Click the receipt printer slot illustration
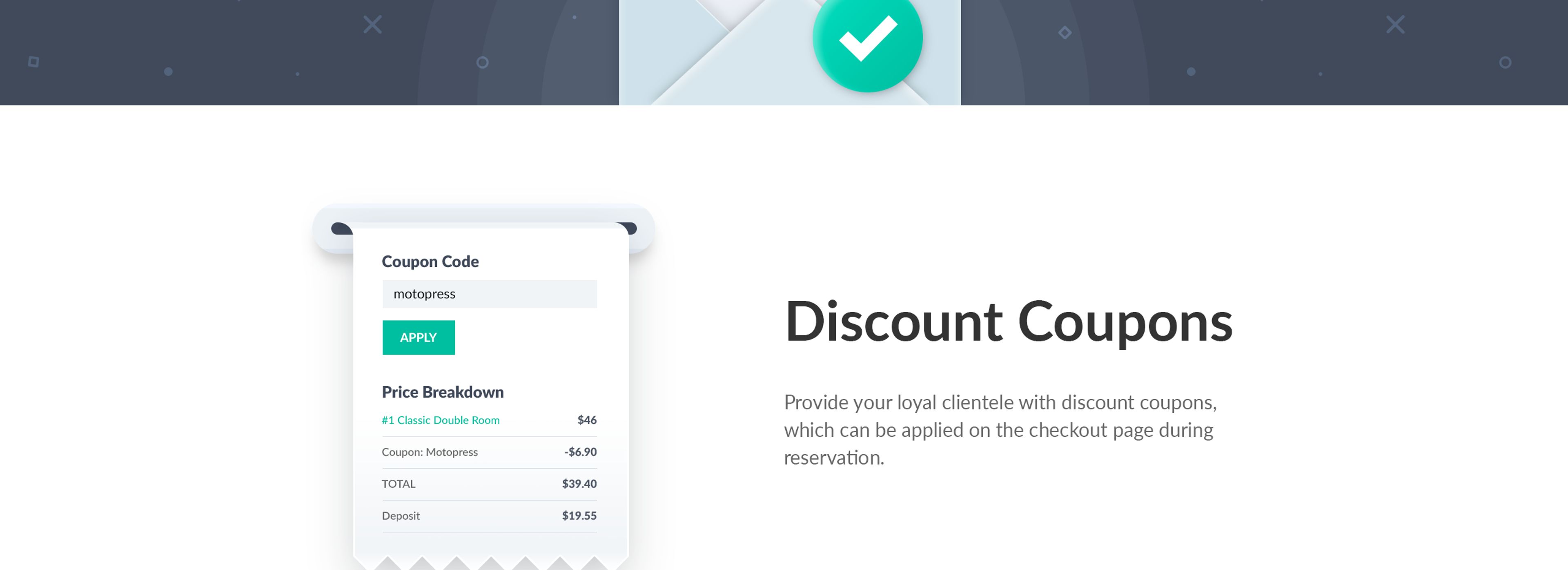 [483, 228]
